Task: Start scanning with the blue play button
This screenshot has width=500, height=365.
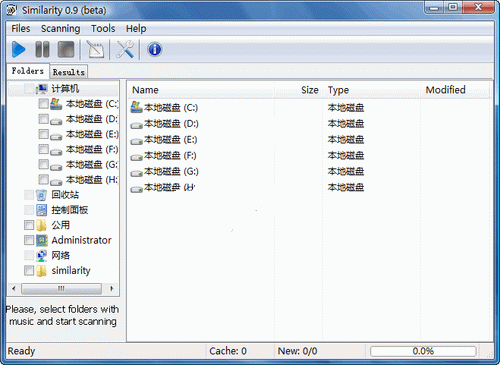Action: click(19, 50)
